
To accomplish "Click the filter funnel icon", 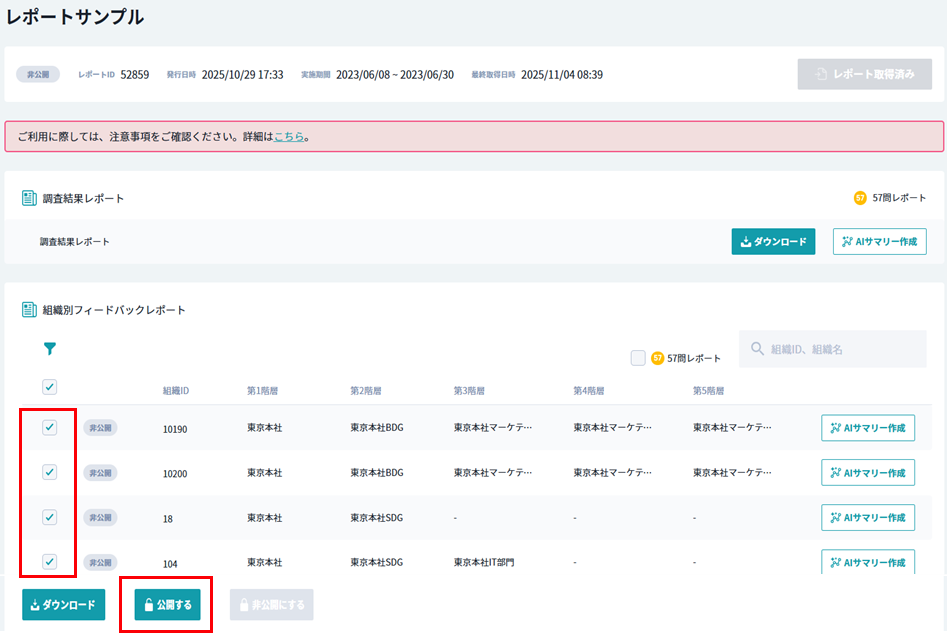I will (50, 349).
